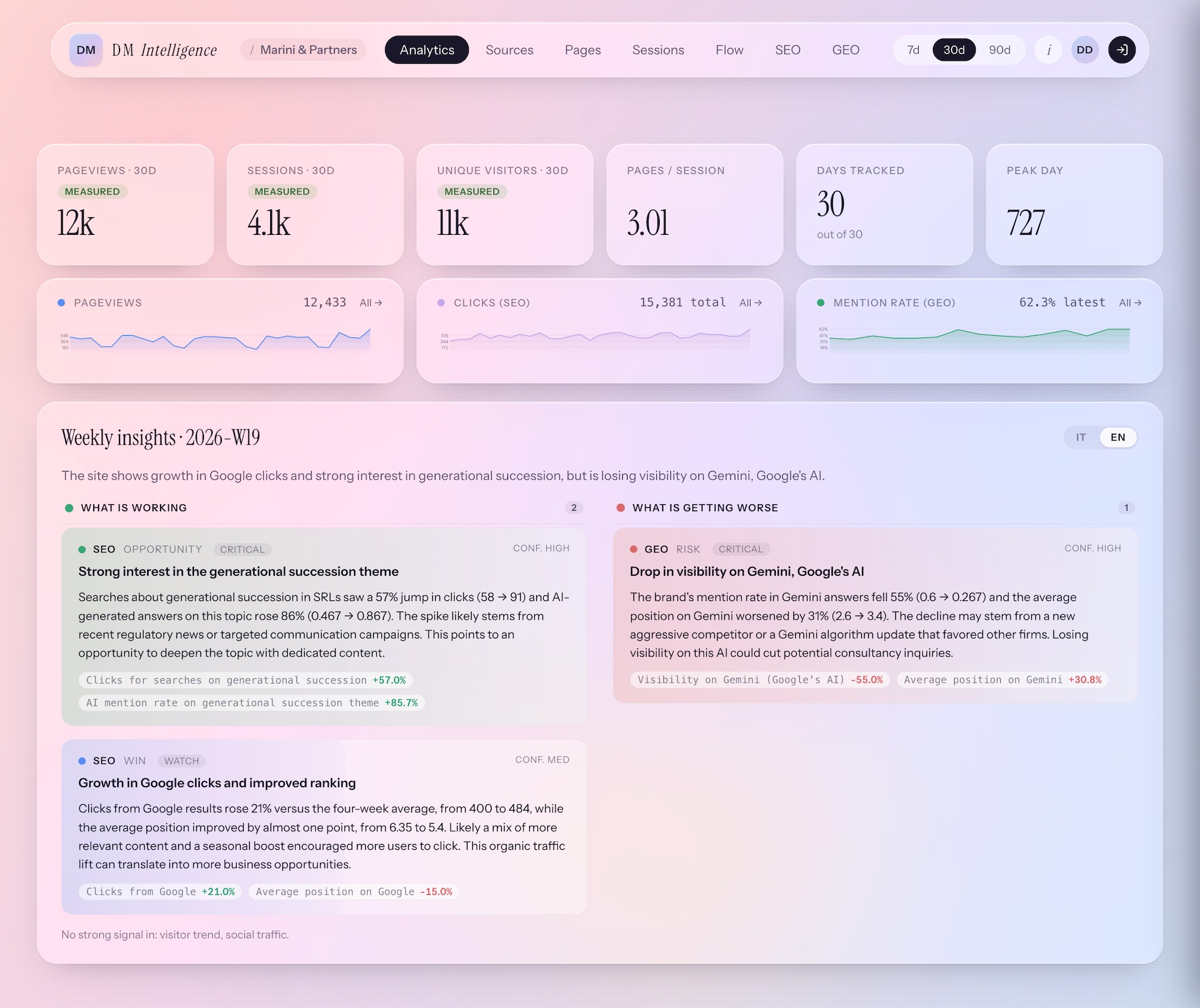Open the Flow tab
The height and width of the screenshot is (1008, 1200).
pos(729,50)
